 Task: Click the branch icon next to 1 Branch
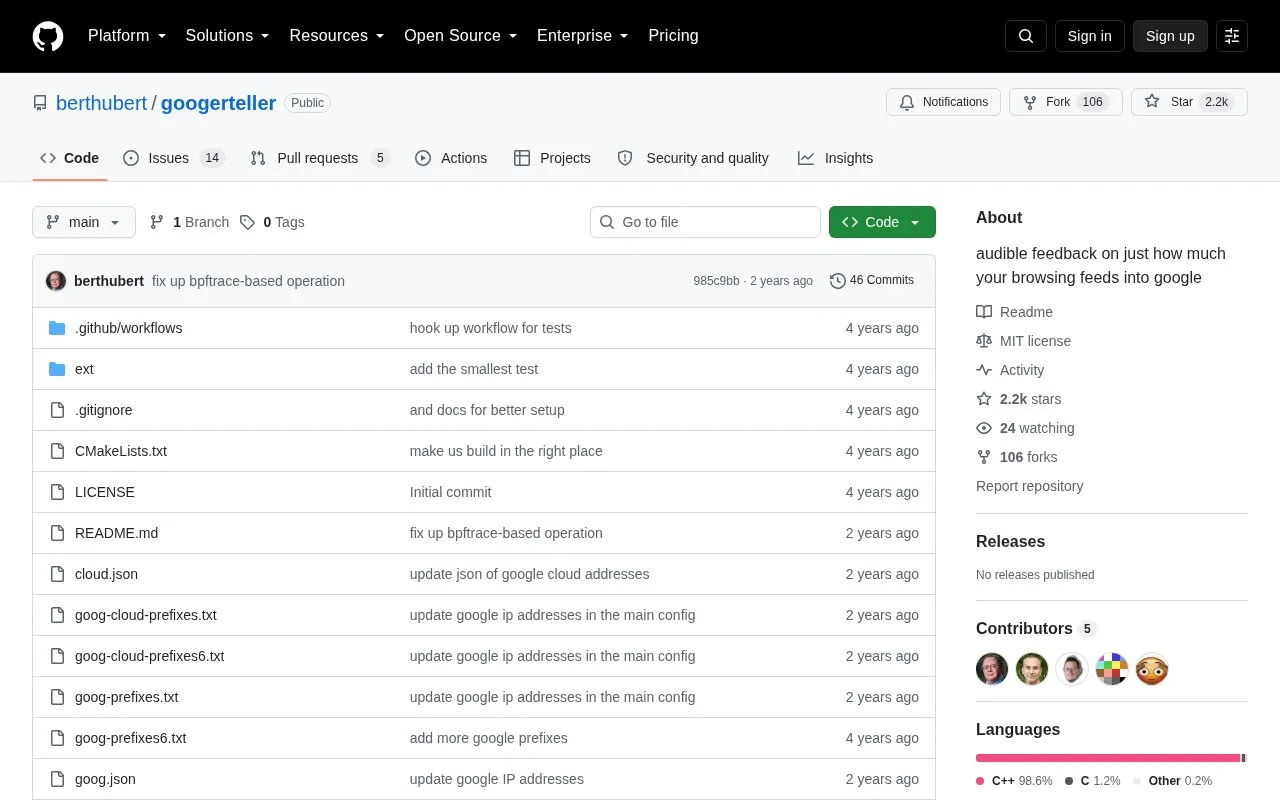pyautogui.click(x=157, y=222)
